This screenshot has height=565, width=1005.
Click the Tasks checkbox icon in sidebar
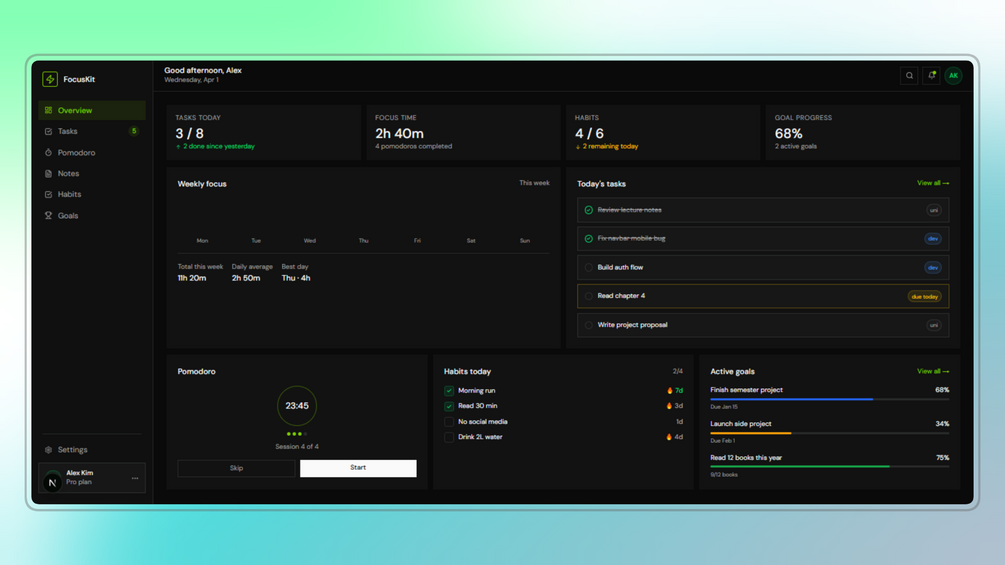pyautogui.click(x=49, y=131)
